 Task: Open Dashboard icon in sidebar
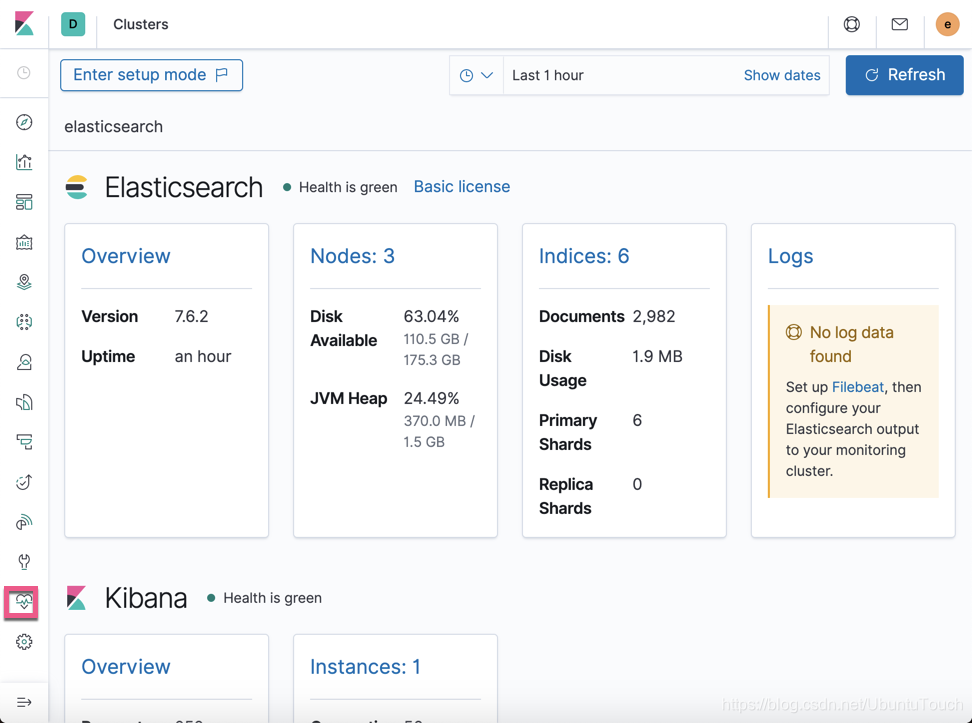tap(24, 202)
